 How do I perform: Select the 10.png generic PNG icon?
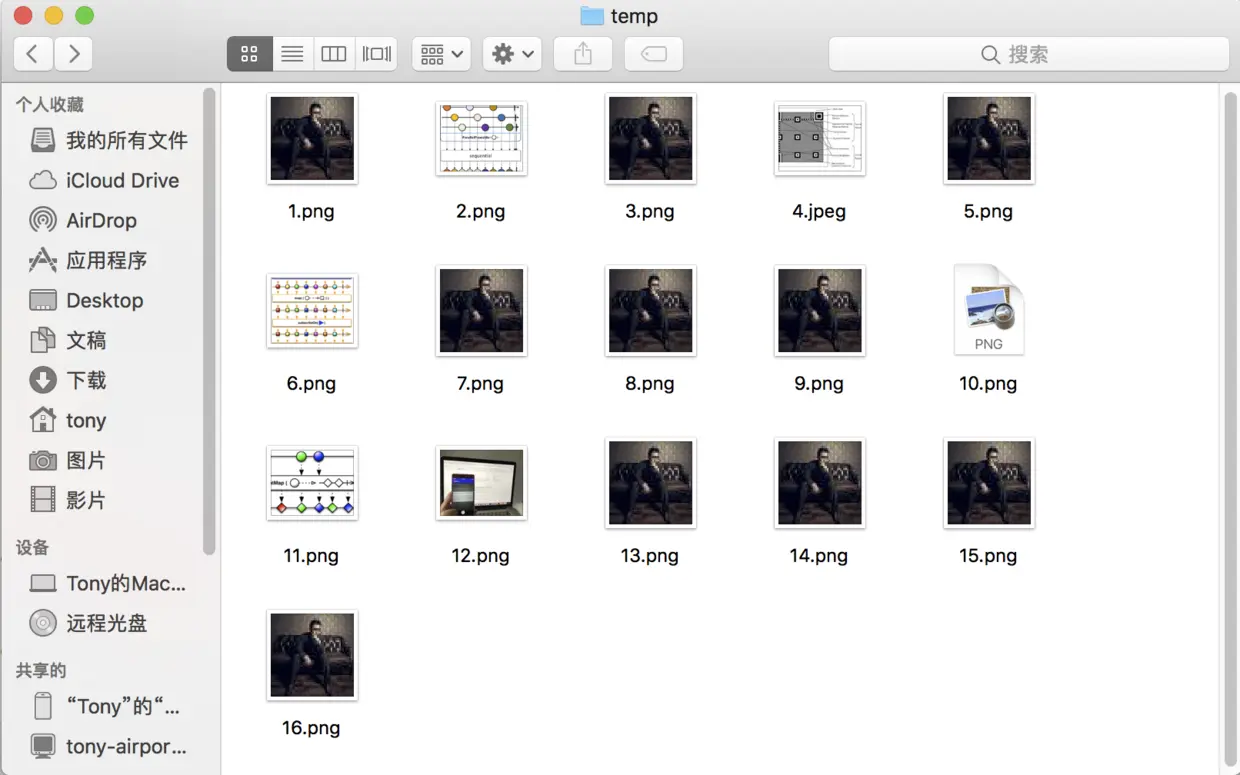988,309
